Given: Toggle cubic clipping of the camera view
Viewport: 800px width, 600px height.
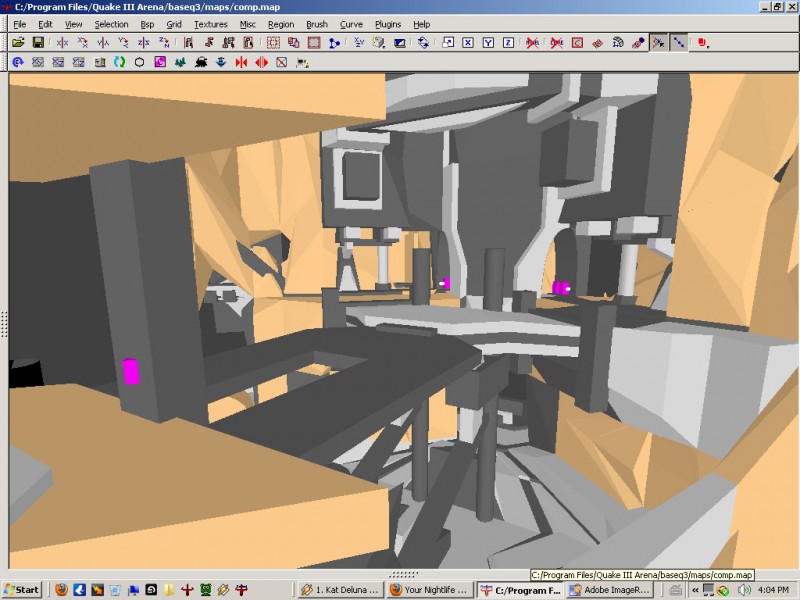Looking at the screenshot, I should (x=399, y=43).
